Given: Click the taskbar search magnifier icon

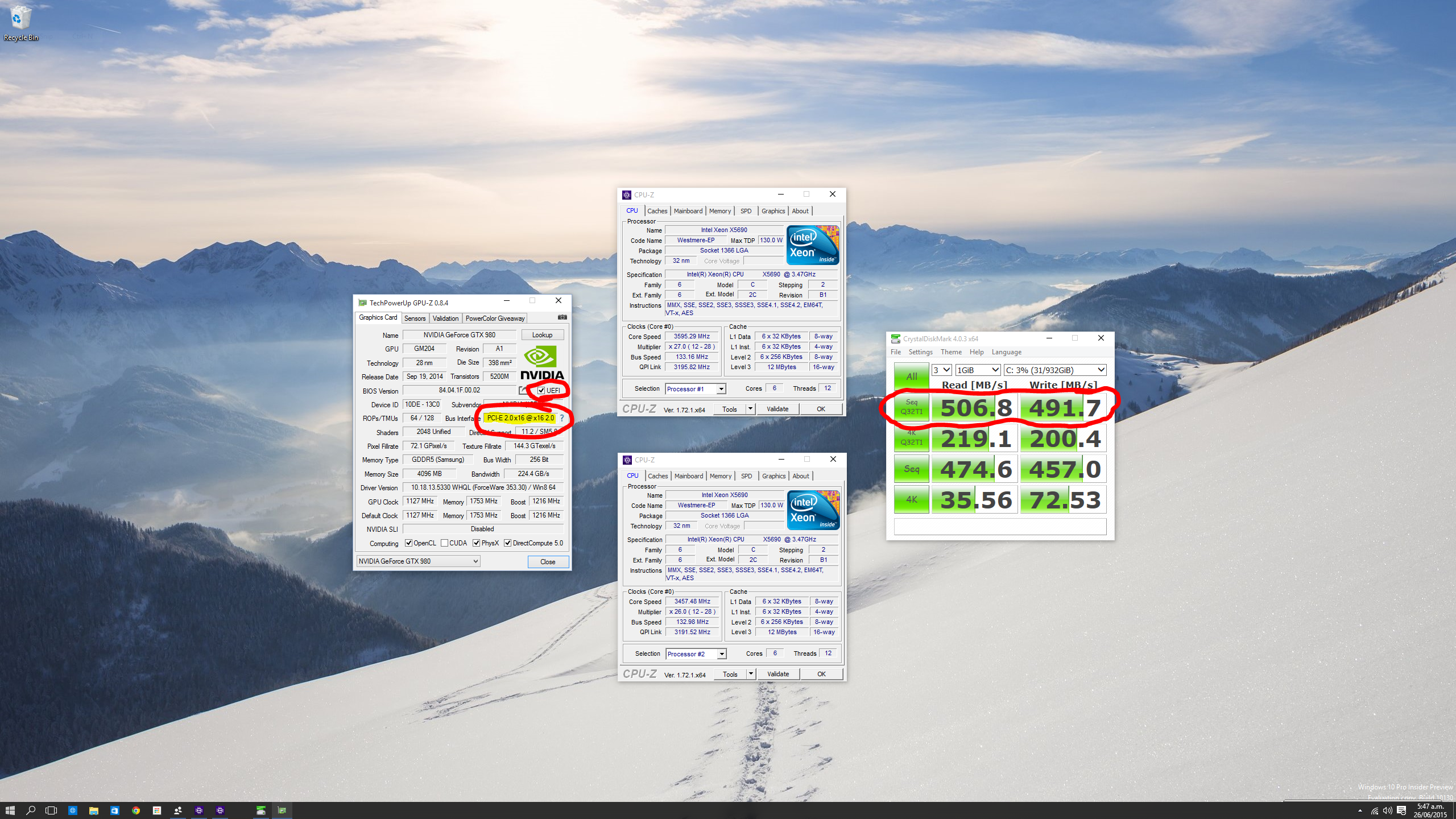Looking at the screenshot, I should (31, 810).
